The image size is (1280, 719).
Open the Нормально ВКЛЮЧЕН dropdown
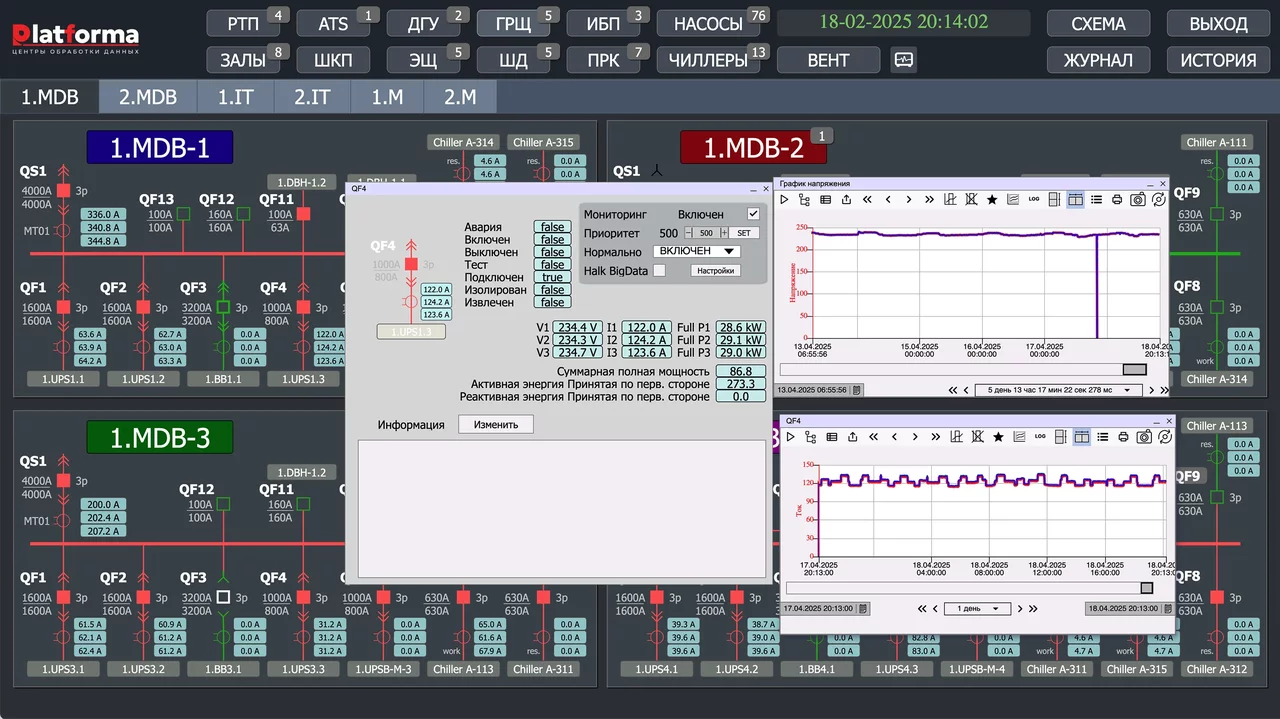[696, 251]
